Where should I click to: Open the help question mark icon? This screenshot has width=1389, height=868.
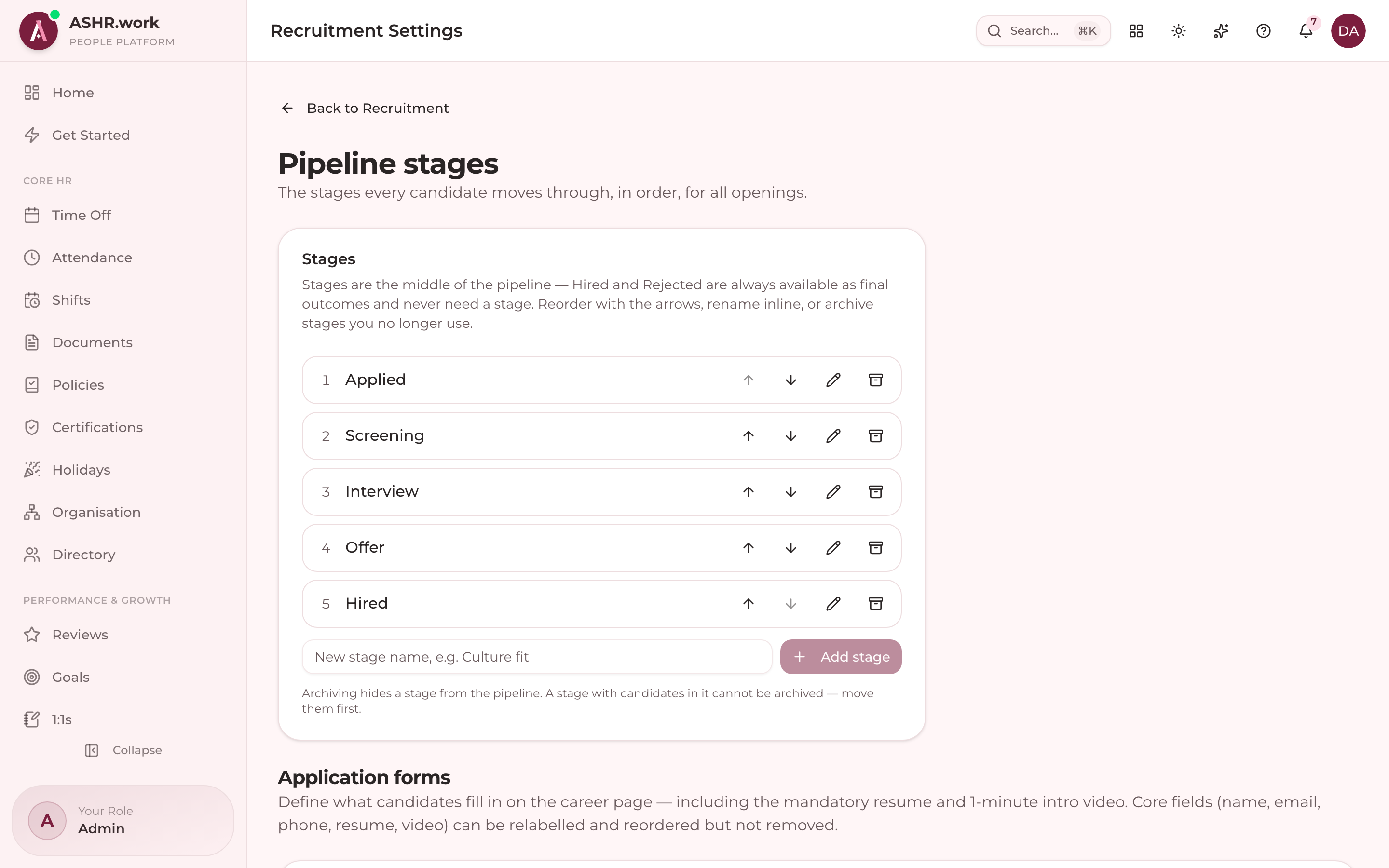(x=1263, y=30)
